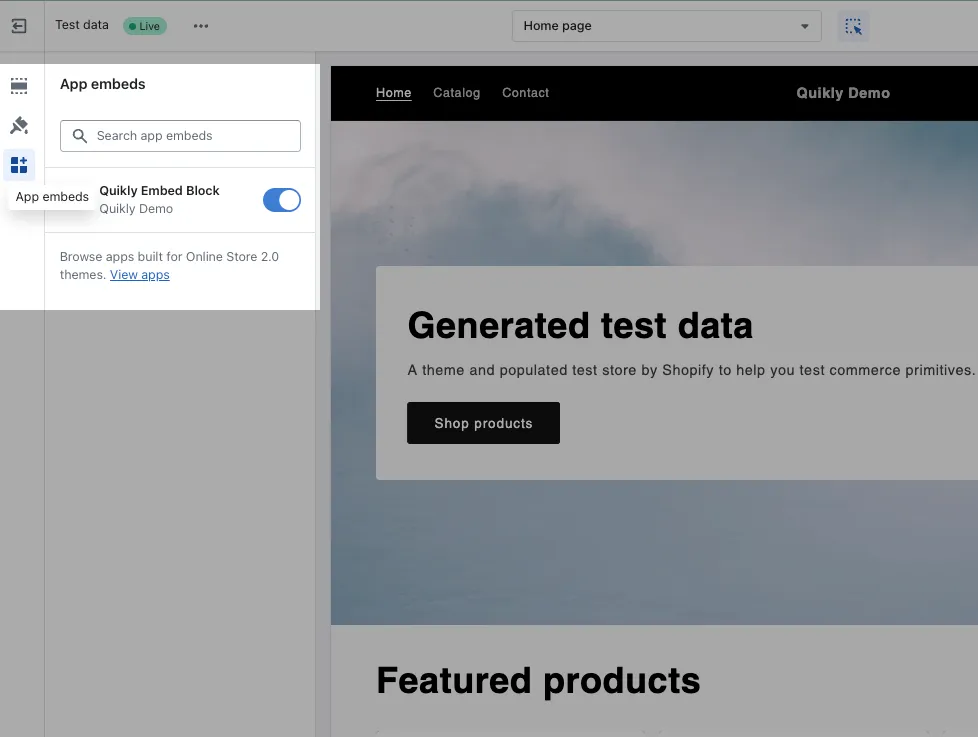Screen dimensions: 978x737
Task: Disable the Quikly Embed Block toggle
Action: click(x=282, y=200)
